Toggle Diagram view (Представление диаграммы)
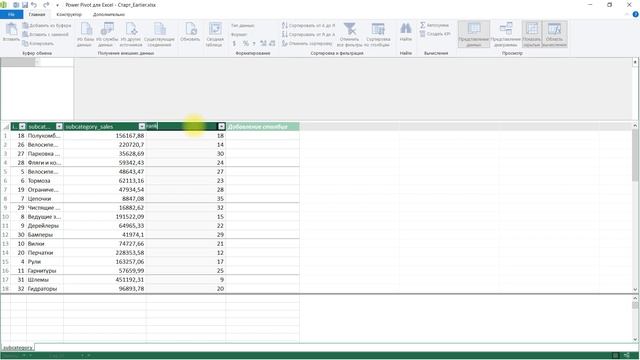The width and height of the screenshot is (640, 360). pyautogui.click(x=506, y=34)
